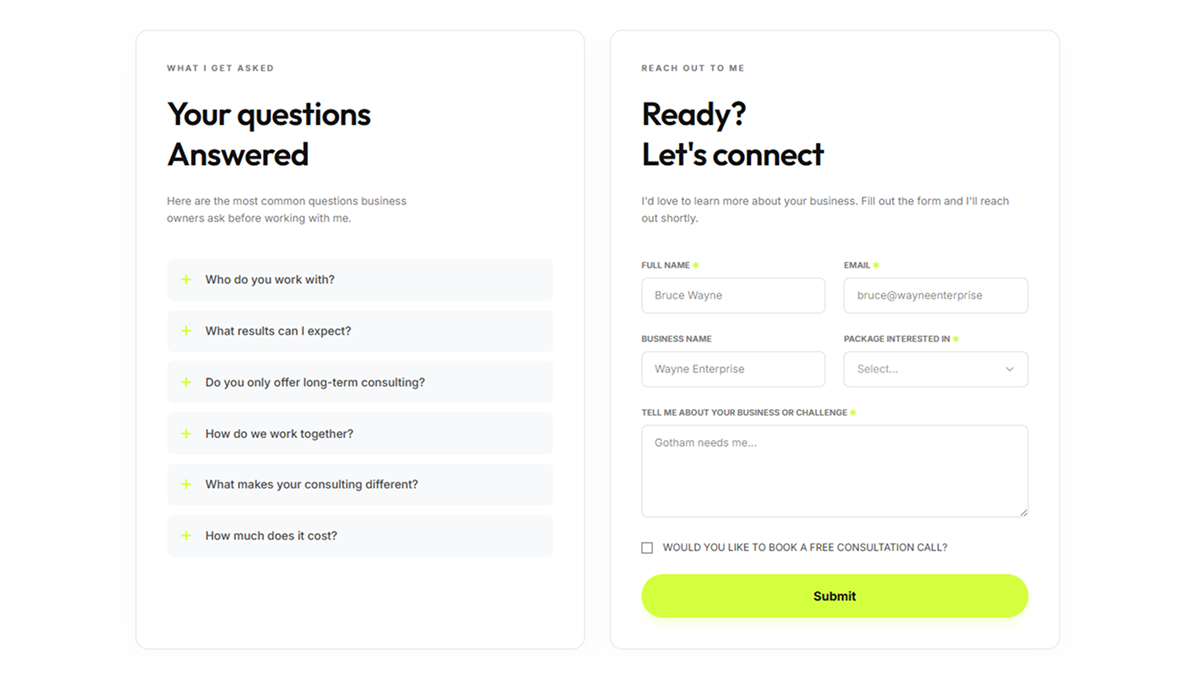Check the free consultation call checkbox
The width and height of the screenshot is (1200, 675).
click(x=647, y=548)
